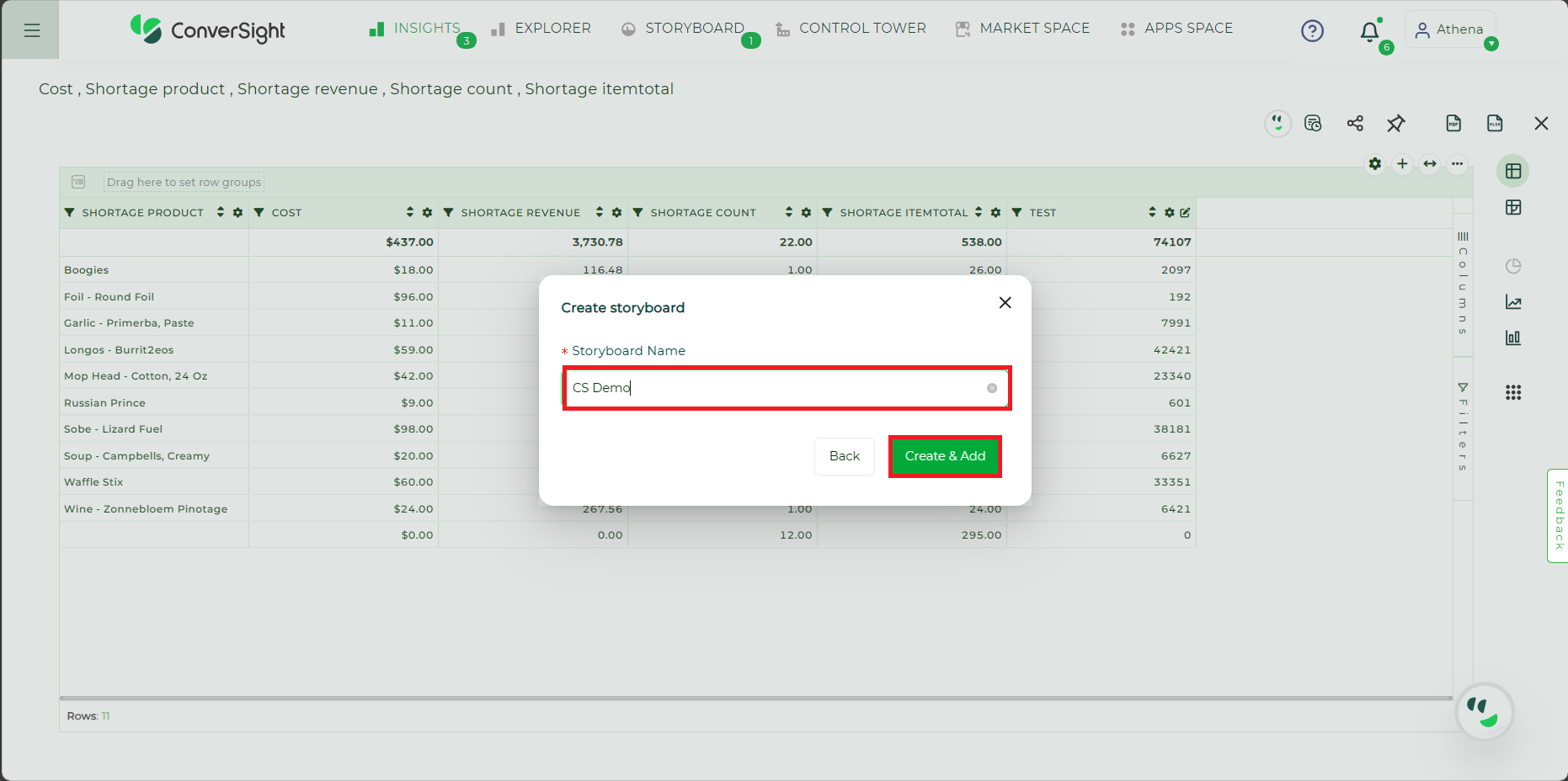Viewport: 1568px width, 781px height.
Task: Export the report as PDF
Action: tap(1453, 124)
